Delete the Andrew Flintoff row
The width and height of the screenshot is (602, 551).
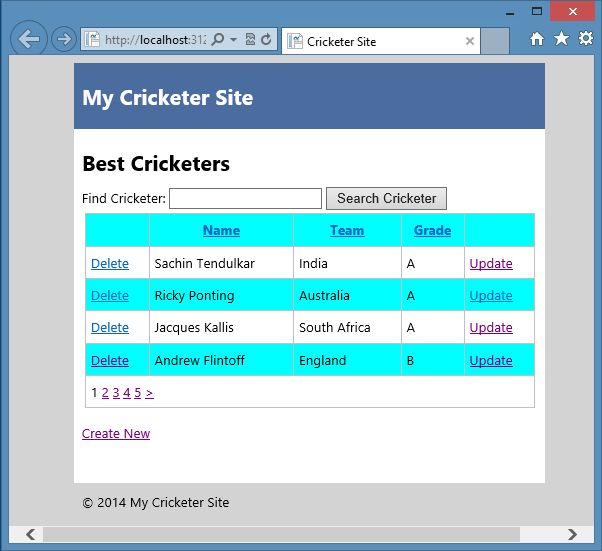pyautogui.click(x=110, y=361)
